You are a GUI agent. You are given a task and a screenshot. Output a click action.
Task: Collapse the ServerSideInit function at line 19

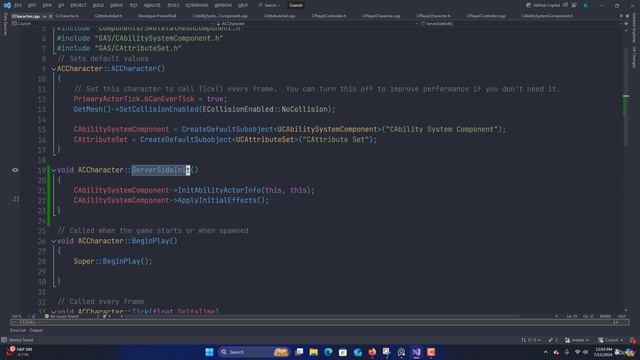[x=53, y=170]
